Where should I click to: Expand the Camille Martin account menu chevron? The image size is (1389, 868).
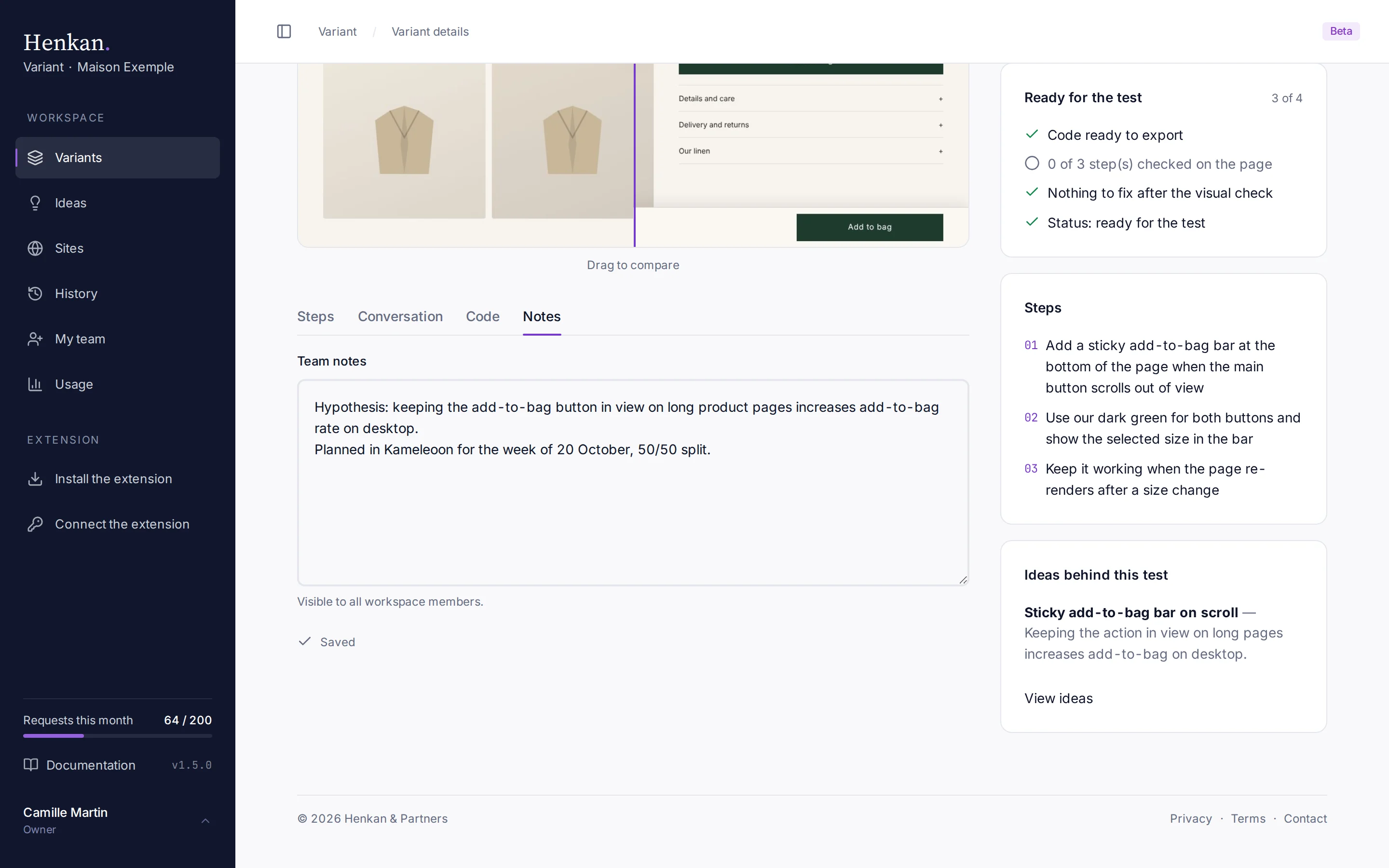[205, 820]
